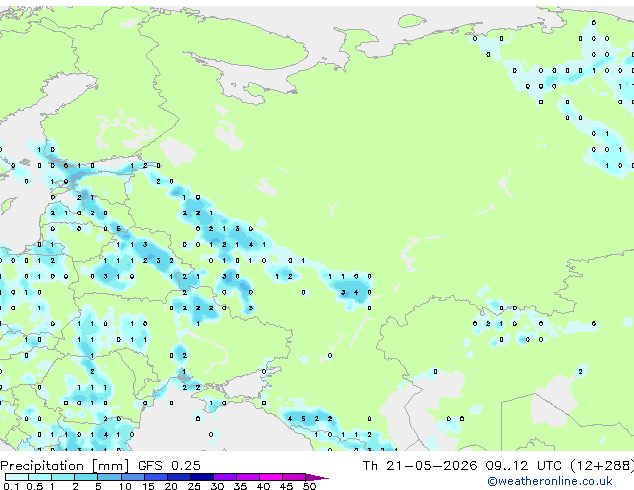Click the '0.5' legend scale label
The height and width of the screenshot is (490, 634).
pos(35,486)
